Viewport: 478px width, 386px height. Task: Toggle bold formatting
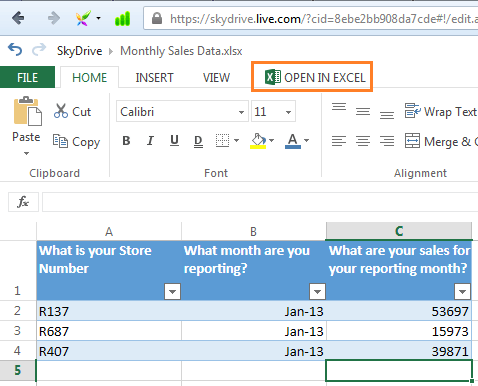[126, 141]
